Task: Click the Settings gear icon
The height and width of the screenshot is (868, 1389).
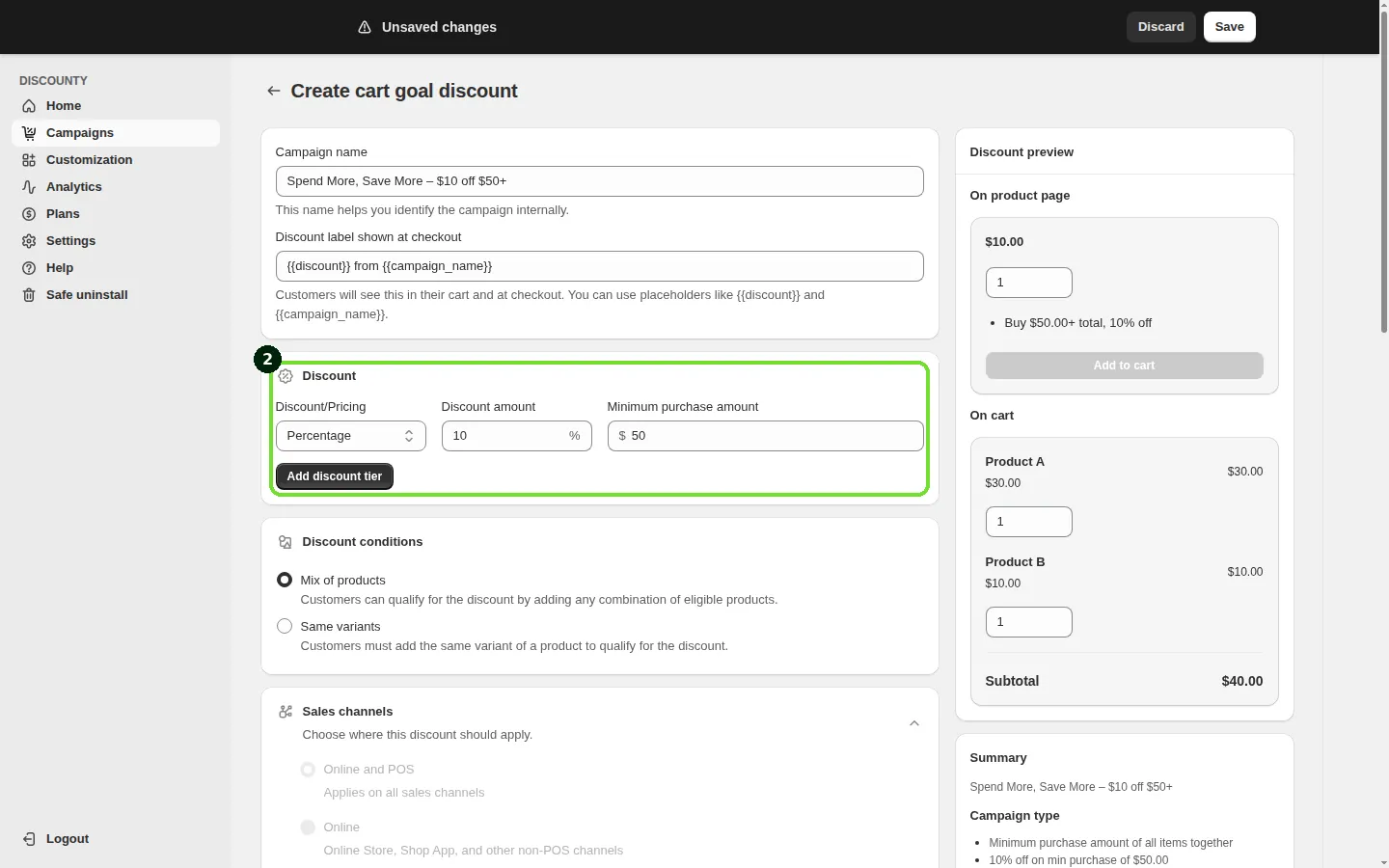Action: [29, 241]
